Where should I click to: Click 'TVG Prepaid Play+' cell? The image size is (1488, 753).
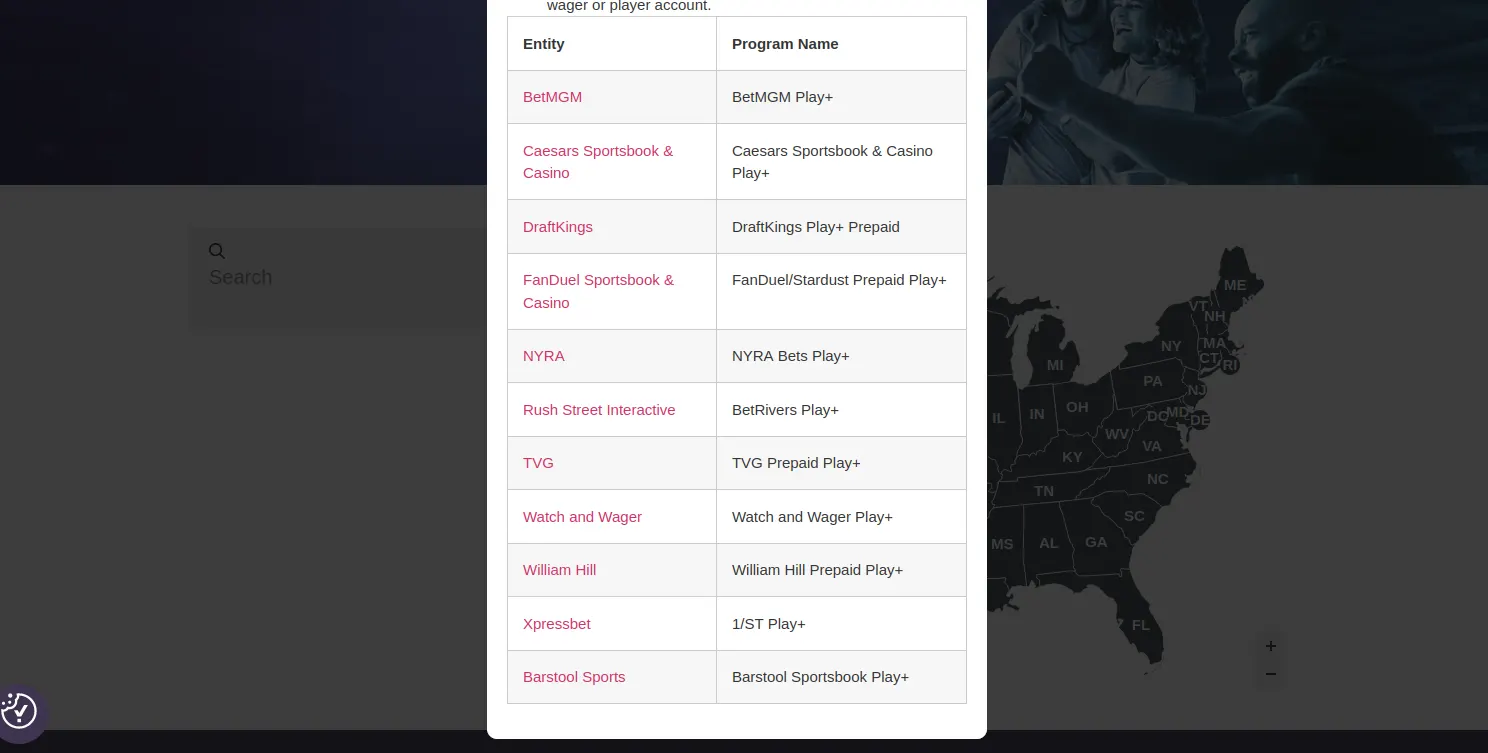tap(841, 463)
